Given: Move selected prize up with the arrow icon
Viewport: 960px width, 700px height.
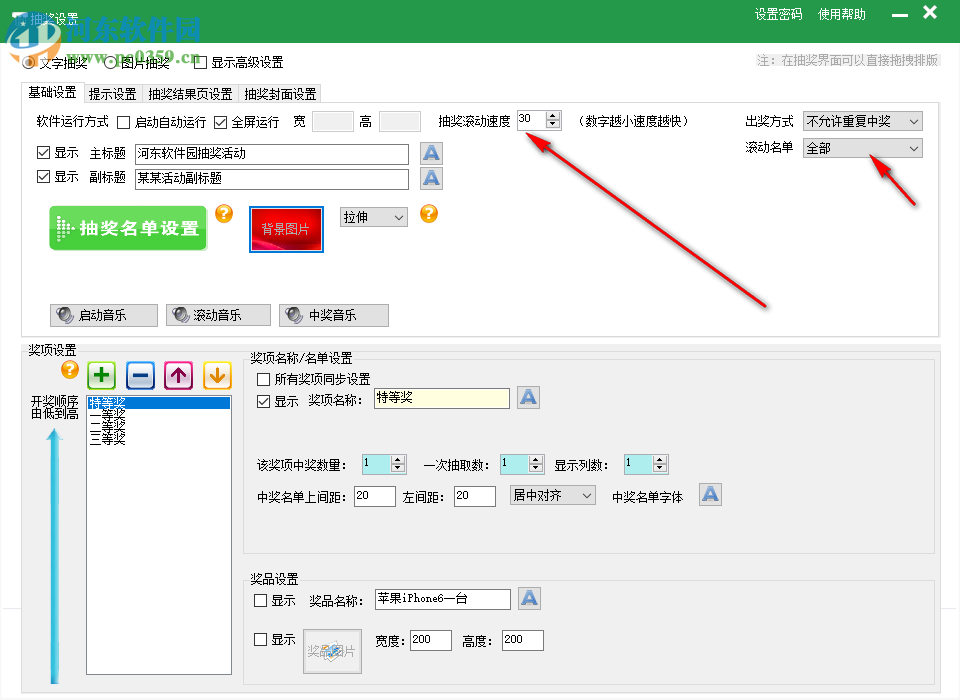Looking at the screenshot, I should coord(178,375).
